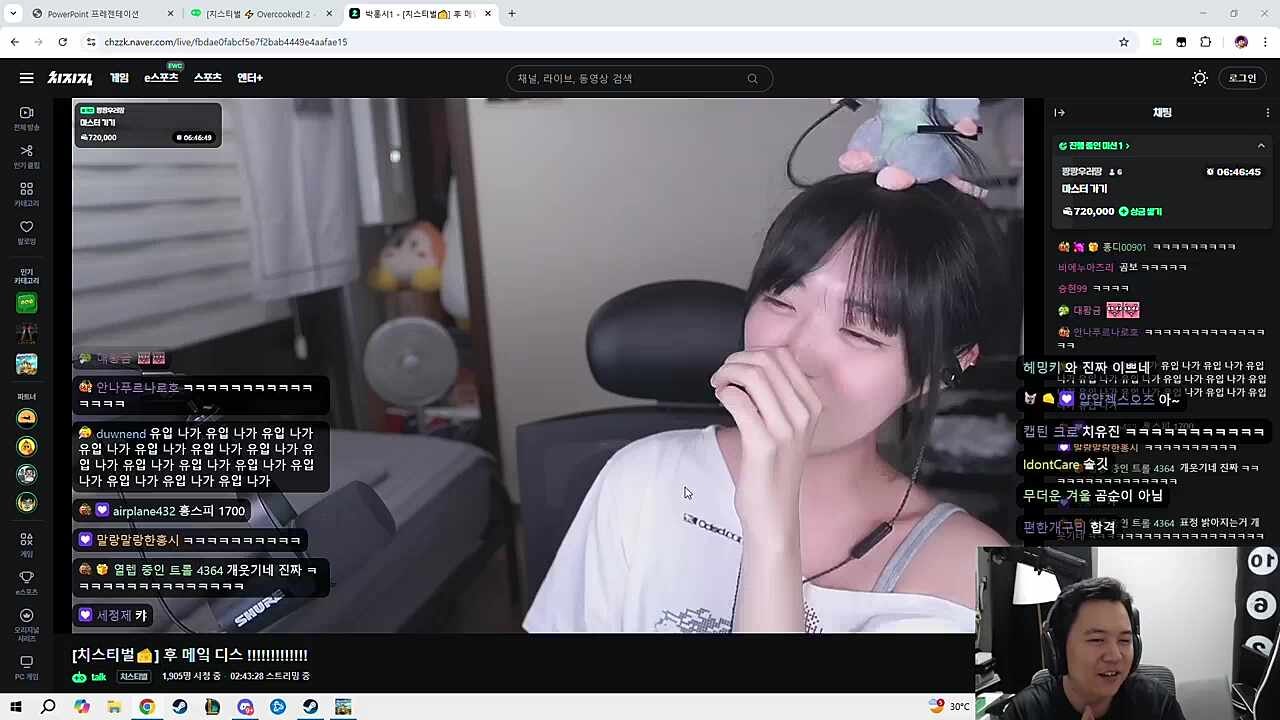Toggle the light/dark theme sun icon
The width and height of the screenshot is (1280, 720).
pos(1200,78)
